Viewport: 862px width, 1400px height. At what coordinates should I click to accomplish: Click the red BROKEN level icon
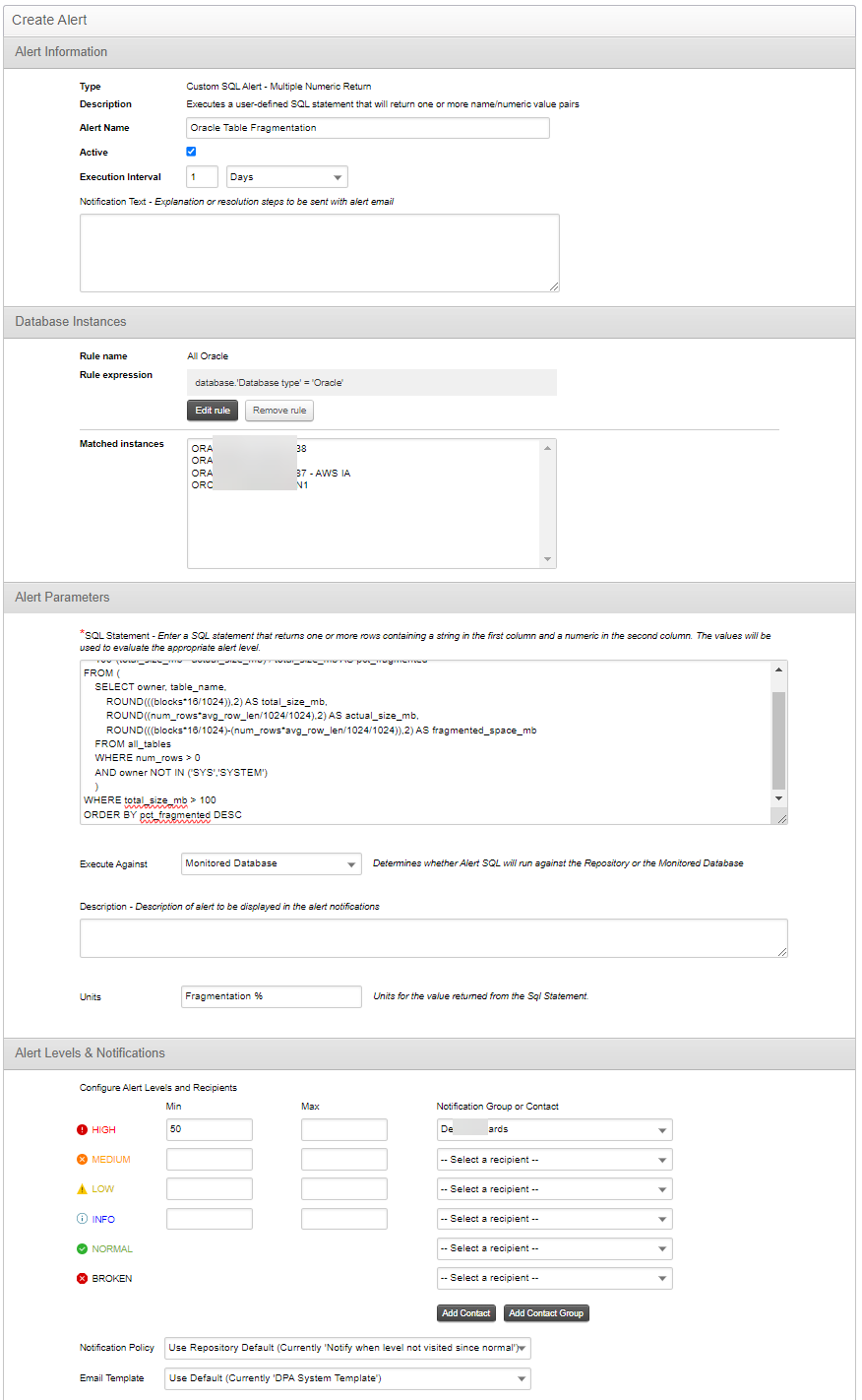[83, 1278]
